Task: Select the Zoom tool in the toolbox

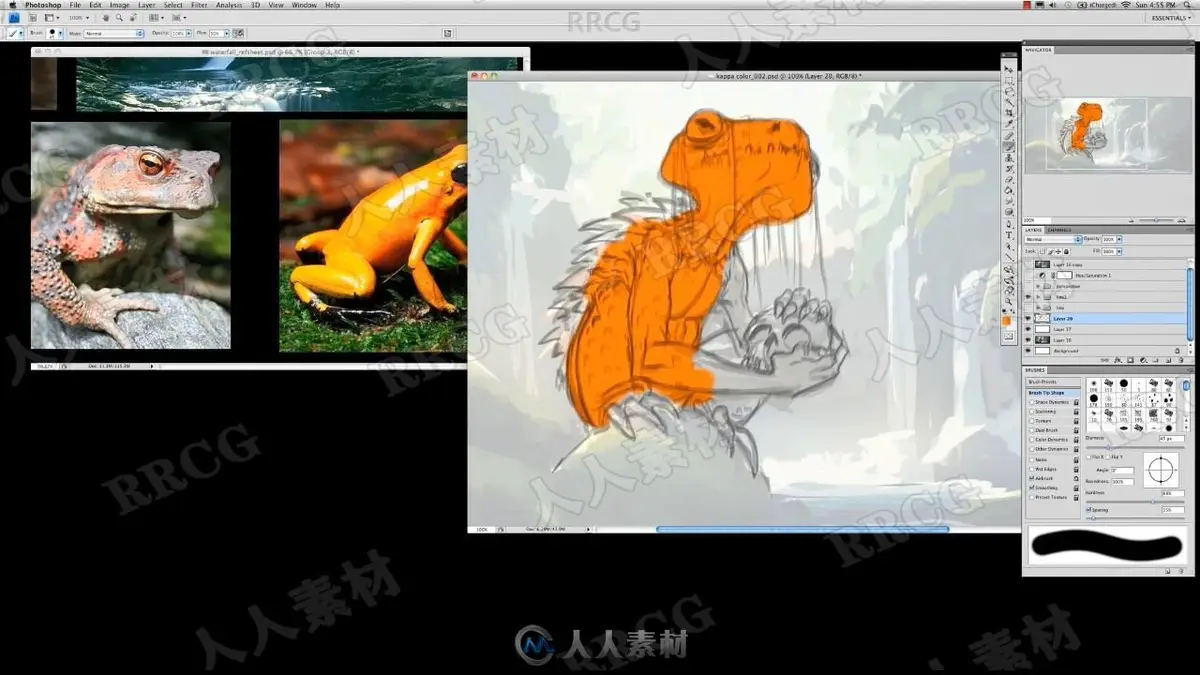Action: [1009, 302]
